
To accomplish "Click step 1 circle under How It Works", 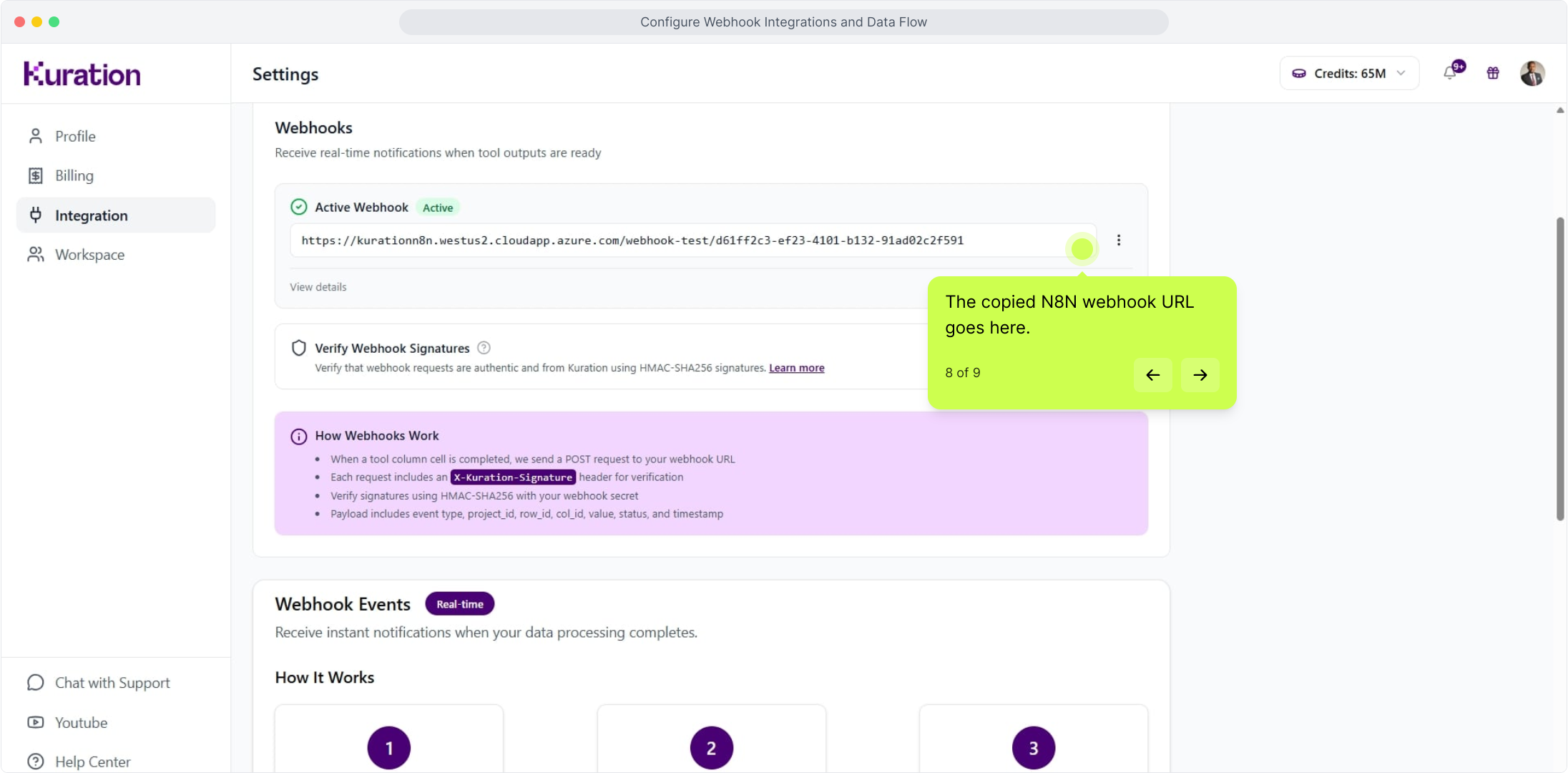I will [x=389, y=748].
